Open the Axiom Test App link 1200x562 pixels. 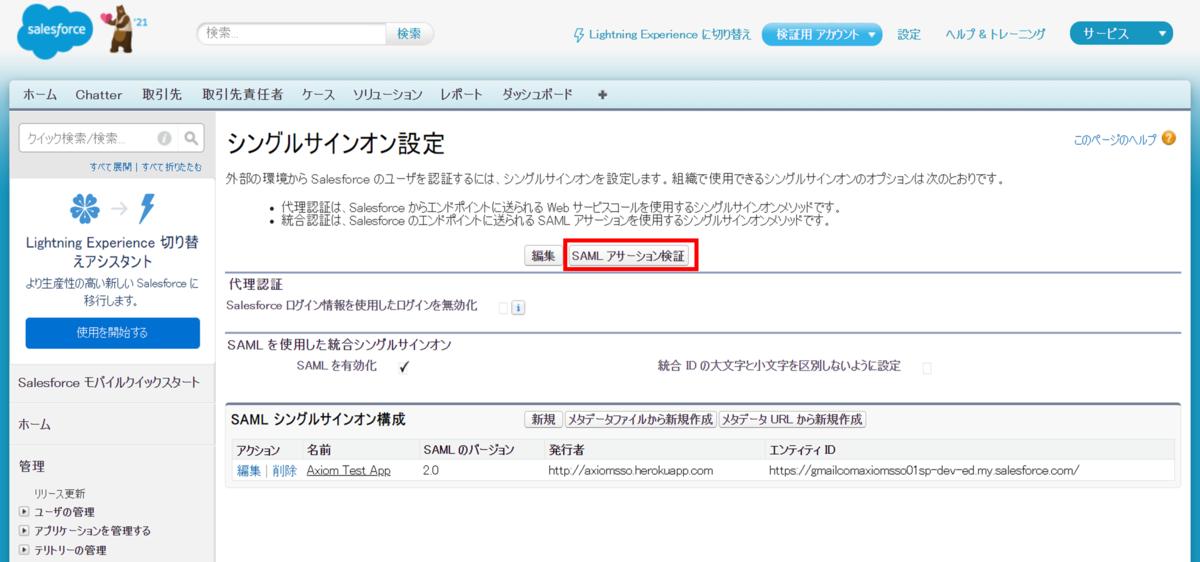349,471
